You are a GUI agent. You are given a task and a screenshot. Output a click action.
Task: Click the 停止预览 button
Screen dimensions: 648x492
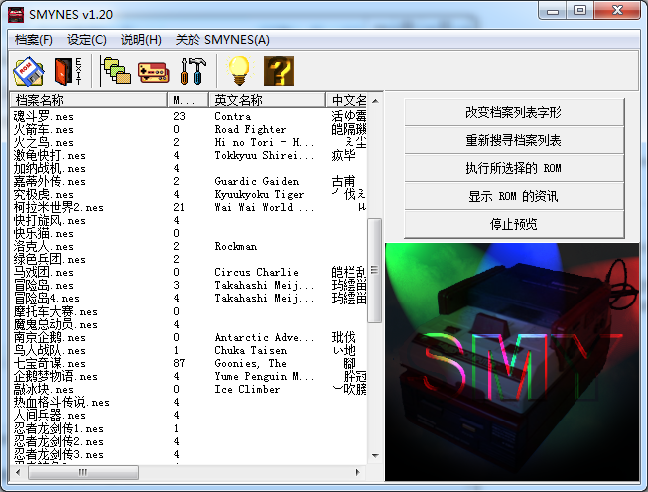coord(514,224)
